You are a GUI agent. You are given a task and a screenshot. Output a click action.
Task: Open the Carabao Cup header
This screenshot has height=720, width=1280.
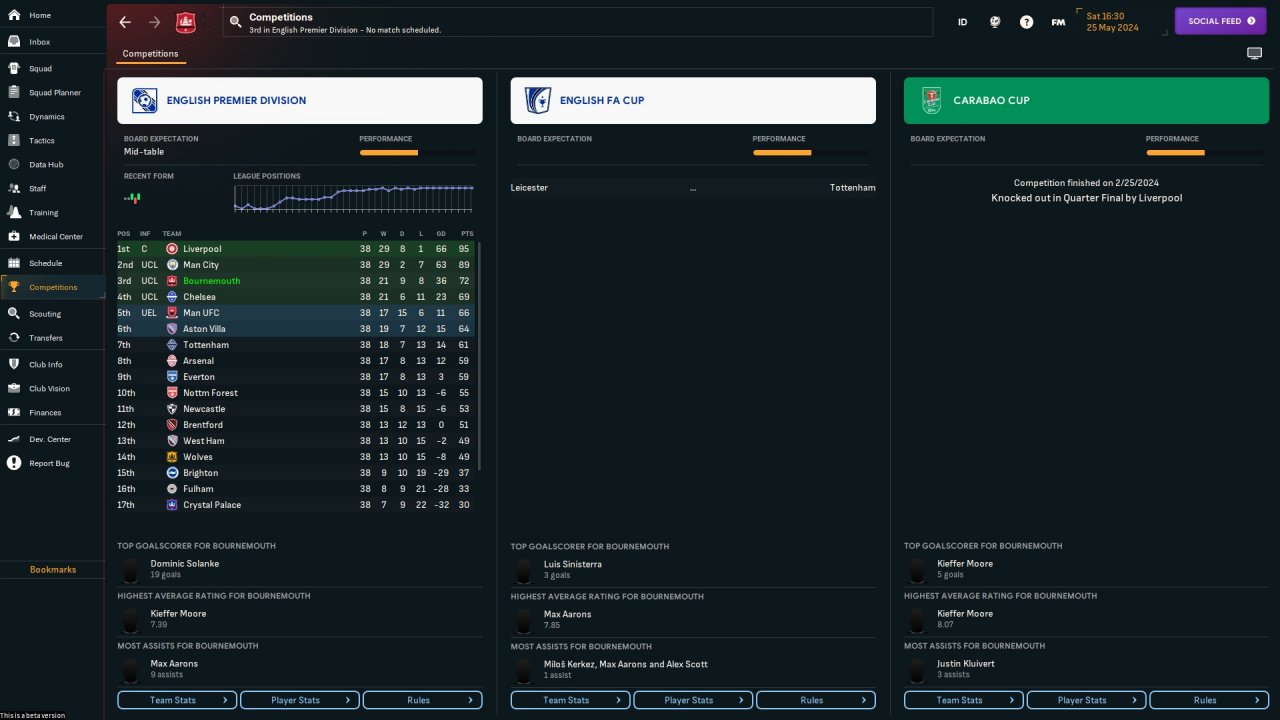coord(1087,101)
